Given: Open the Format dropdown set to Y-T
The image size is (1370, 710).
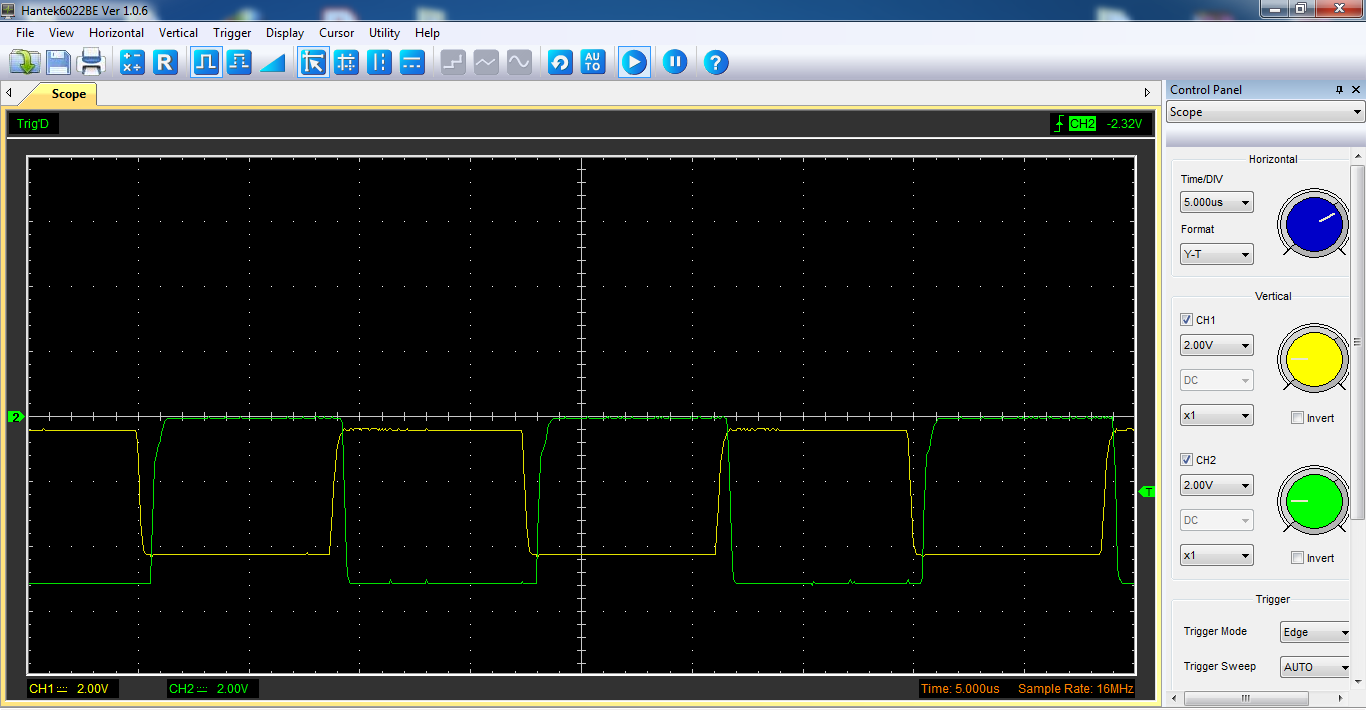Looking at the screenshot, I should tap(1216, 255).
